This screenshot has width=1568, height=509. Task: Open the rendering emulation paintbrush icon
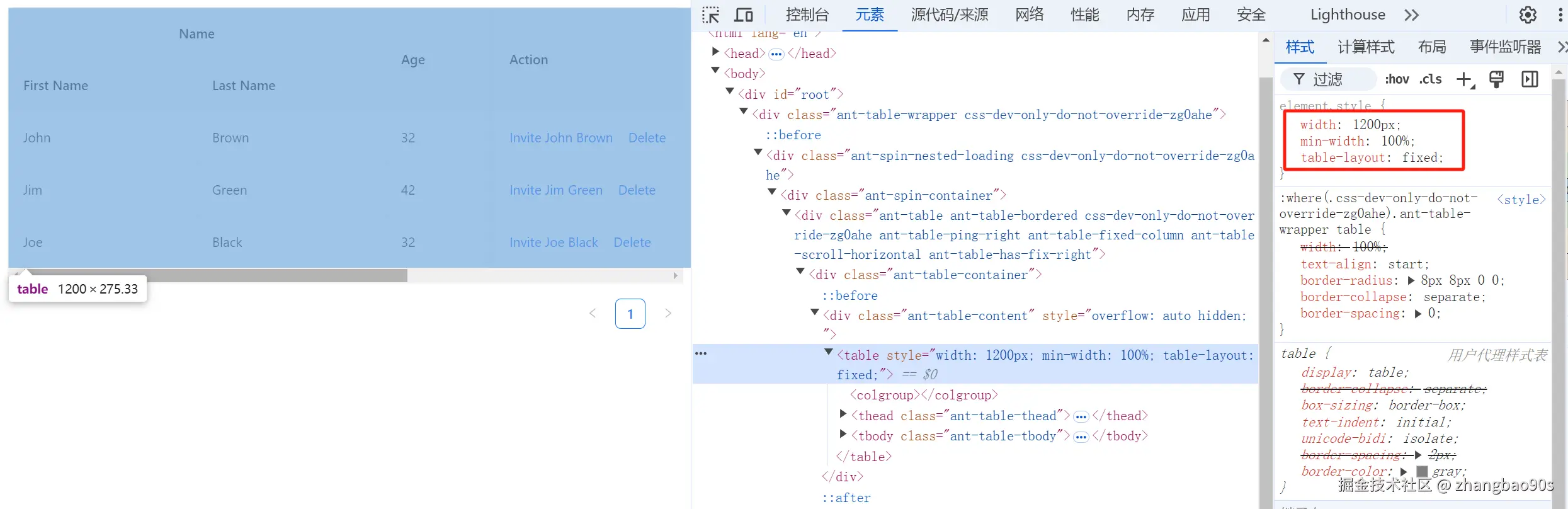point(1497,79)
